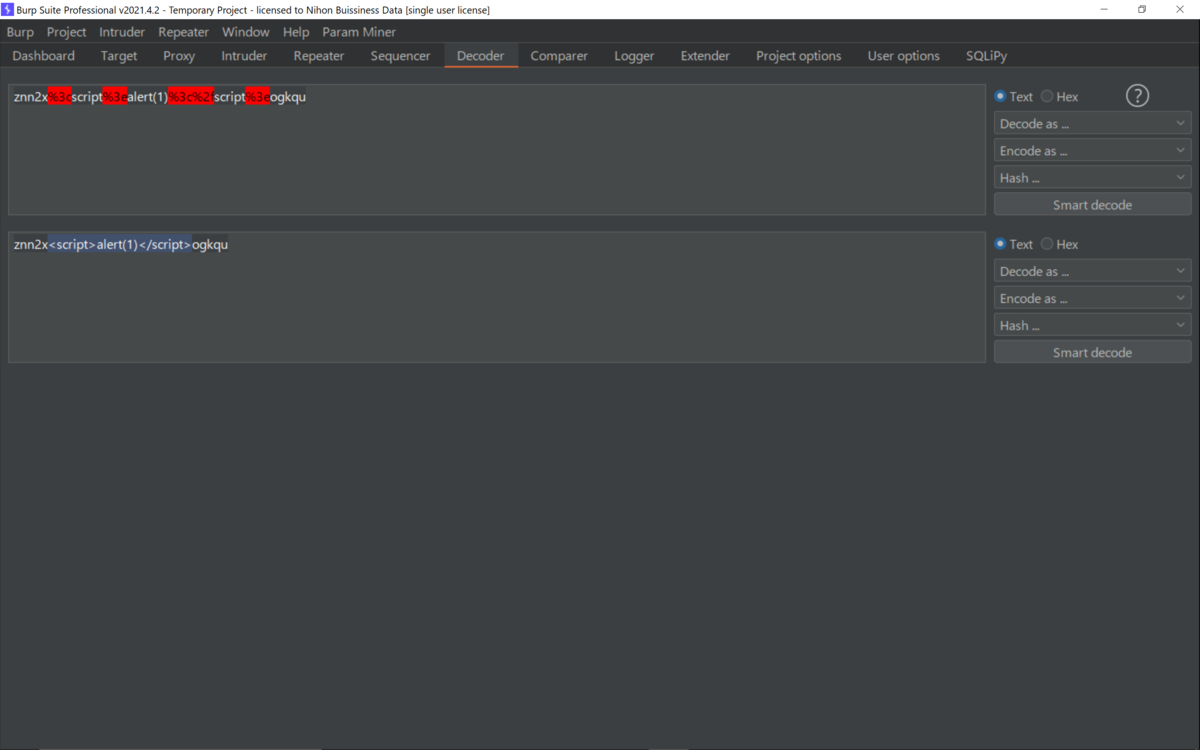
Task: Open lower panel's Encode as dropdown
Action: (1092, 298)
